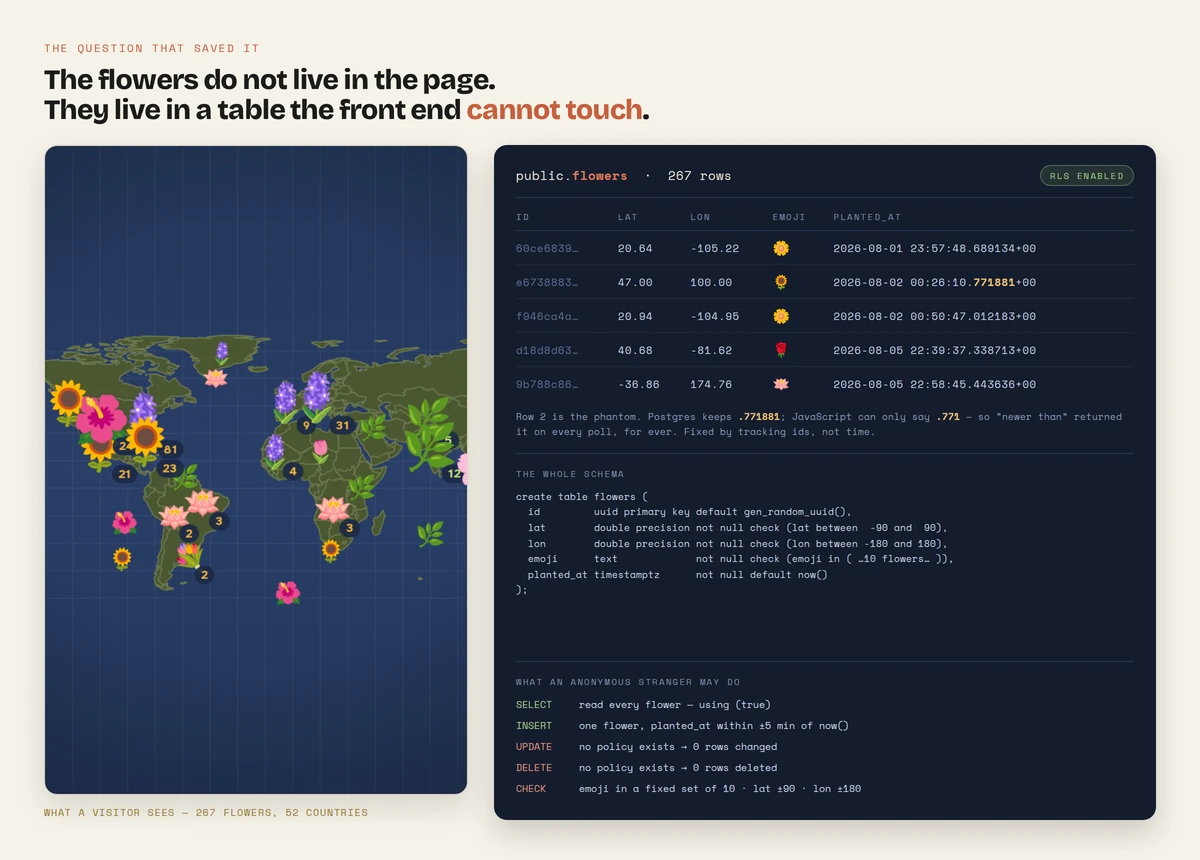Click the PLANTED_AT column header
This screenshot has width=1200, height=860.
point(867,217)
